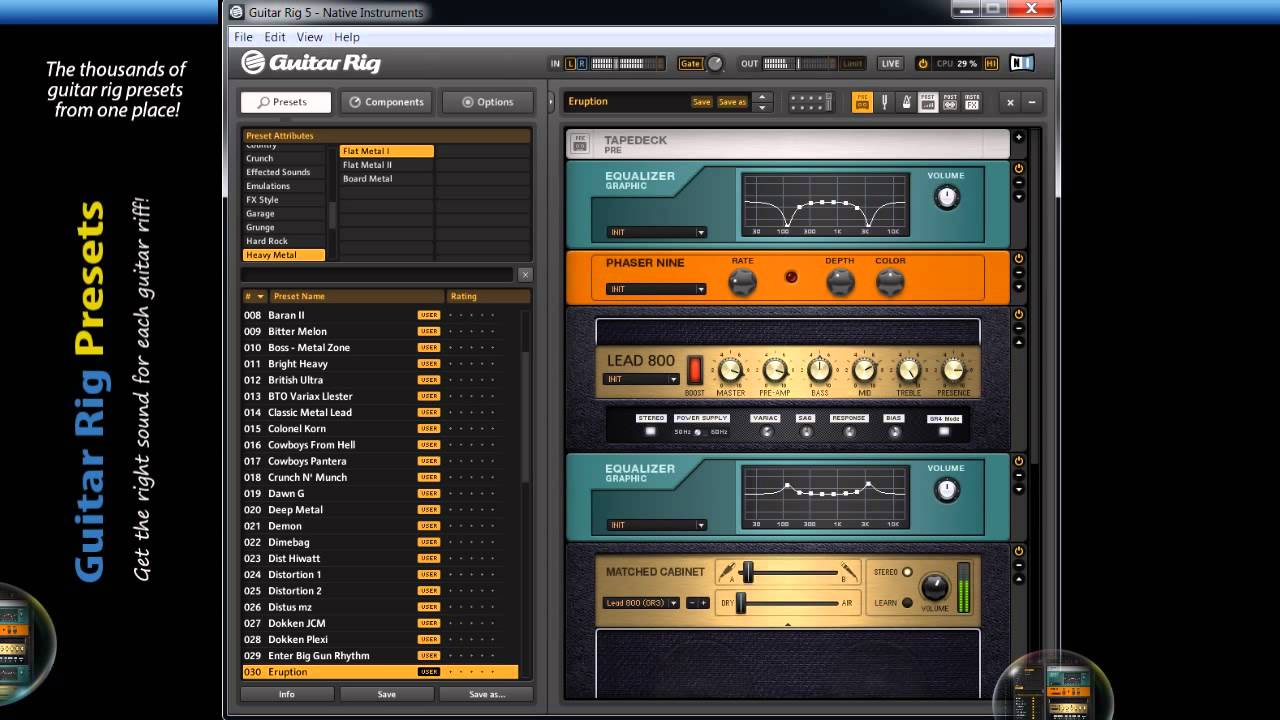The height and width of the screenshot is (720, 1280).
Task: Click the Guitar Rig logo
Action: 311,63
